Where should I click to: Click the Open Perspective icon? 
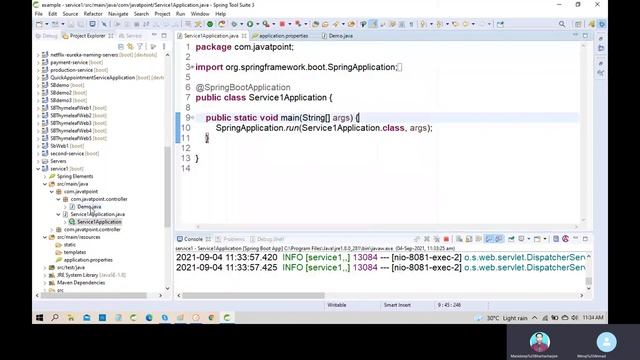[x=578, y=24]
